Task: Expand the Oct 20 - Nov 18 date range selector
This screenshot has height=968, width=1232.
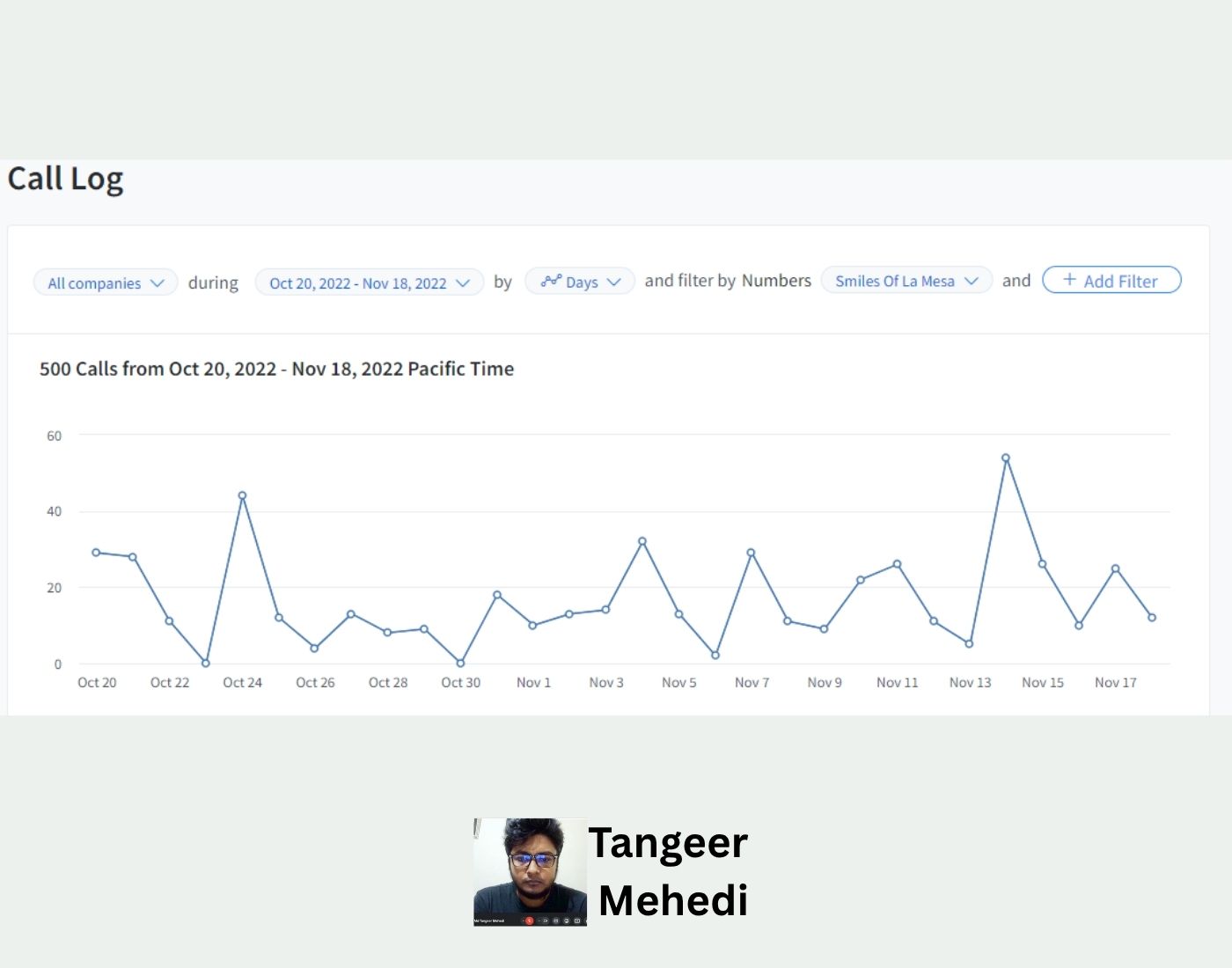Action: point(369,282)
